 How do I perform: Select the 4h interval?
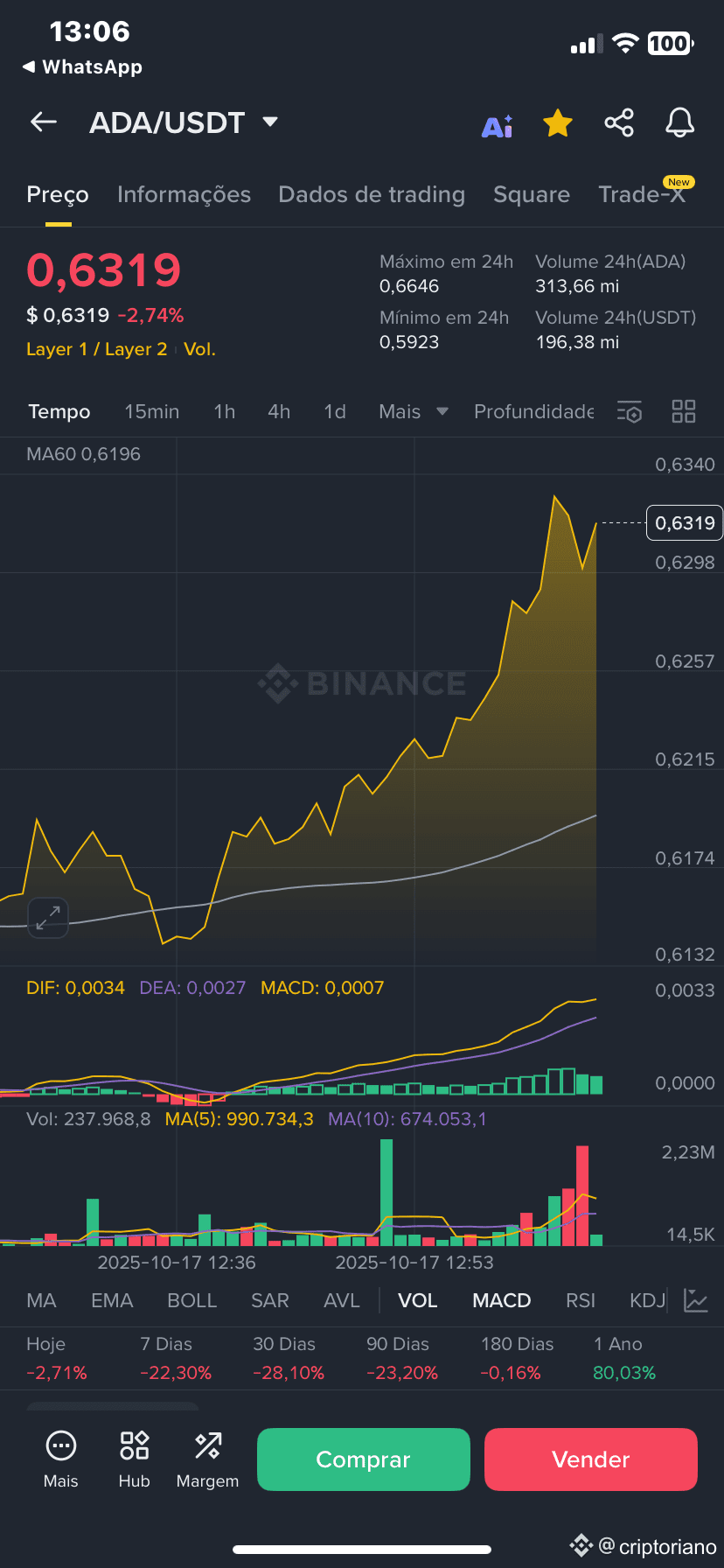coord(279,411)
